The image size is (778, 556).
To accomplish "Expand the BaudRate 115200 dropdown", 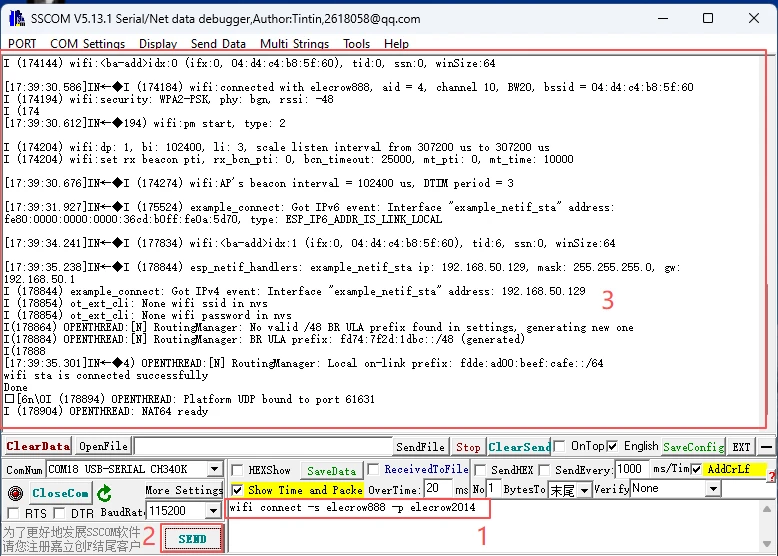I will pyautogui.click(x=214, y=512).
